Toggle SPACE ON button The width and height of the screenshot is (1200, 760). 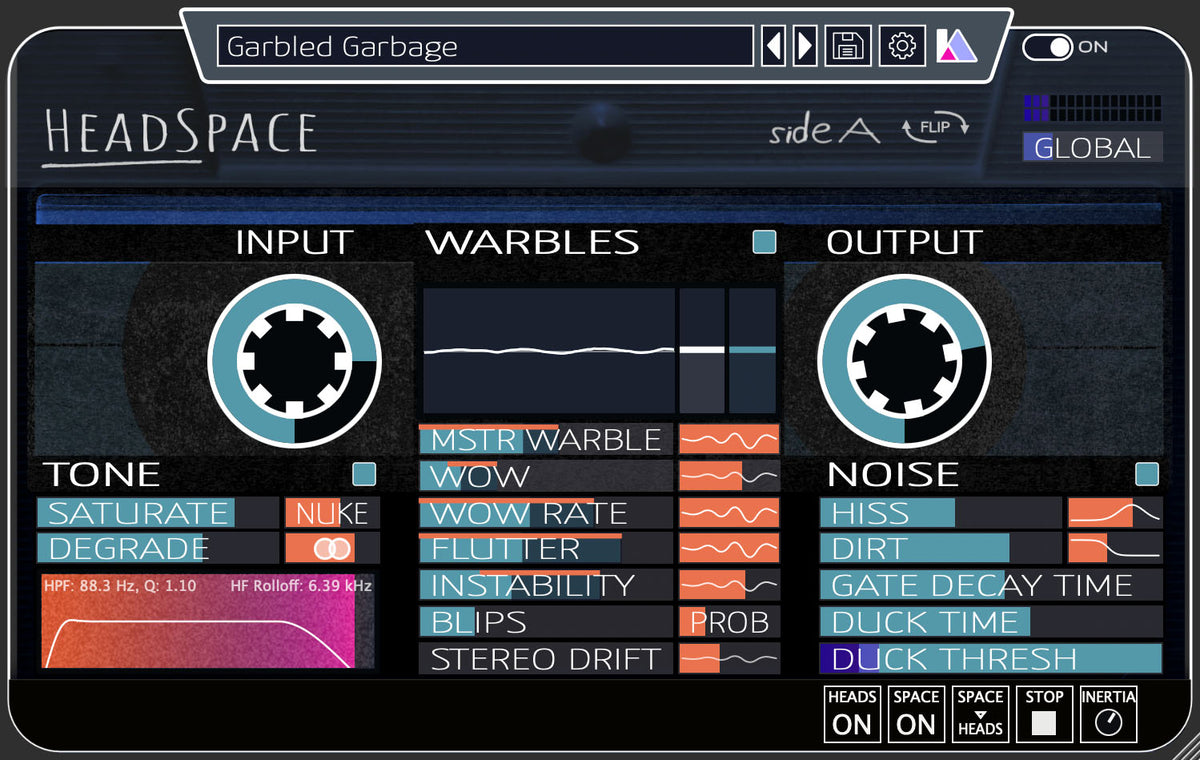click(x=916, y=714)
